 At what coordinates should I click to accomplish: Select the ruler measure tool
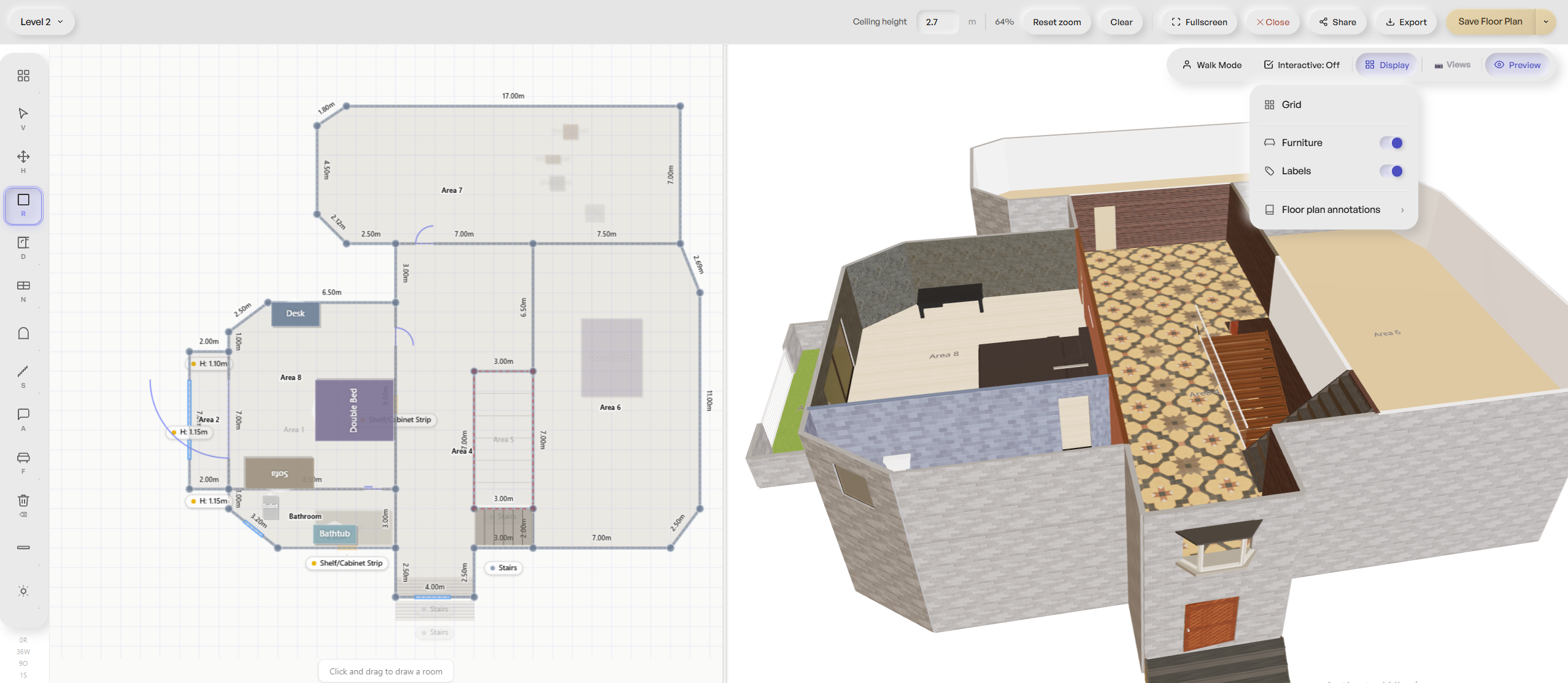[23, 547]
